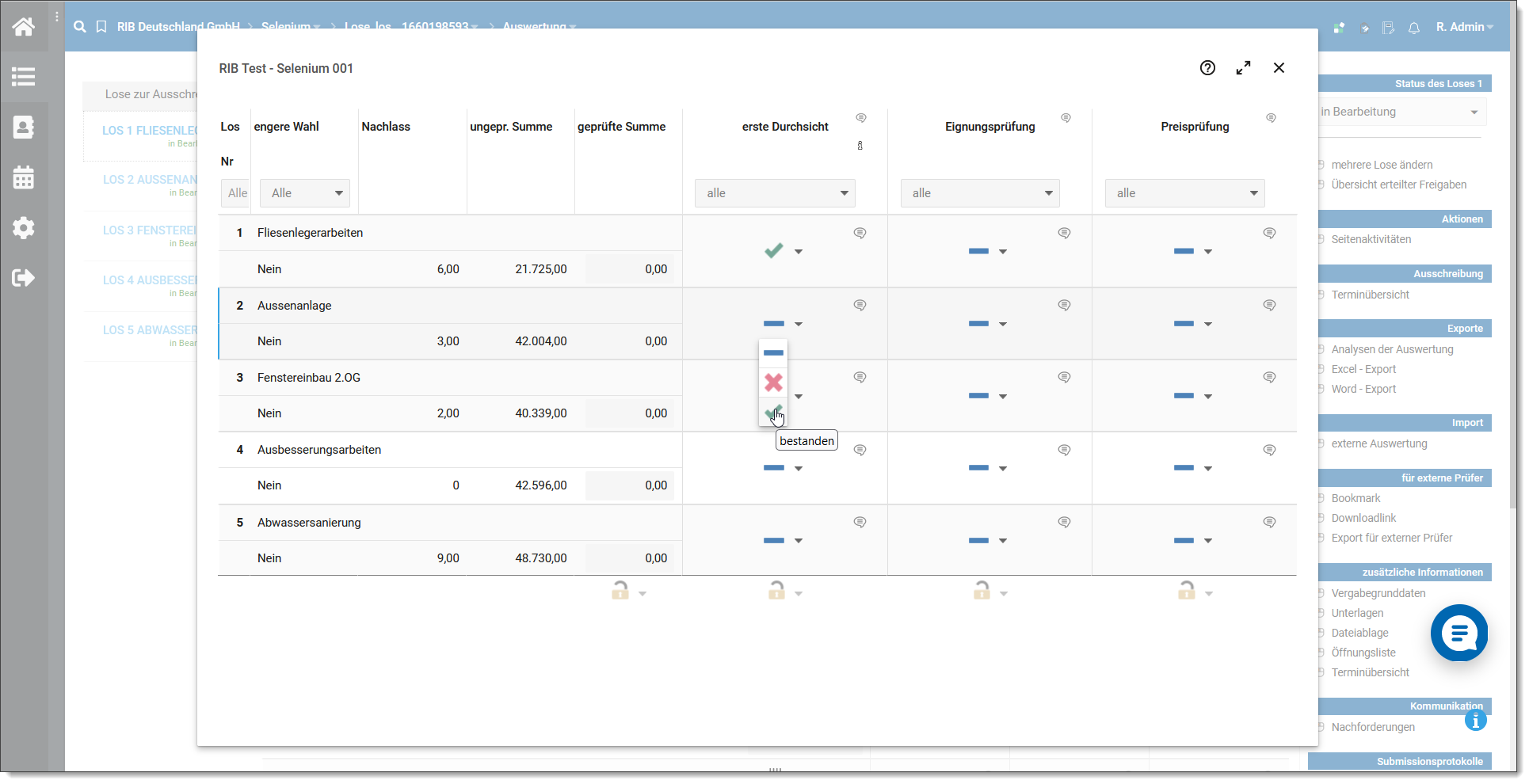Expand the dialog to fullscreen
1529x784 pixels.
(x=1244, y=68)
